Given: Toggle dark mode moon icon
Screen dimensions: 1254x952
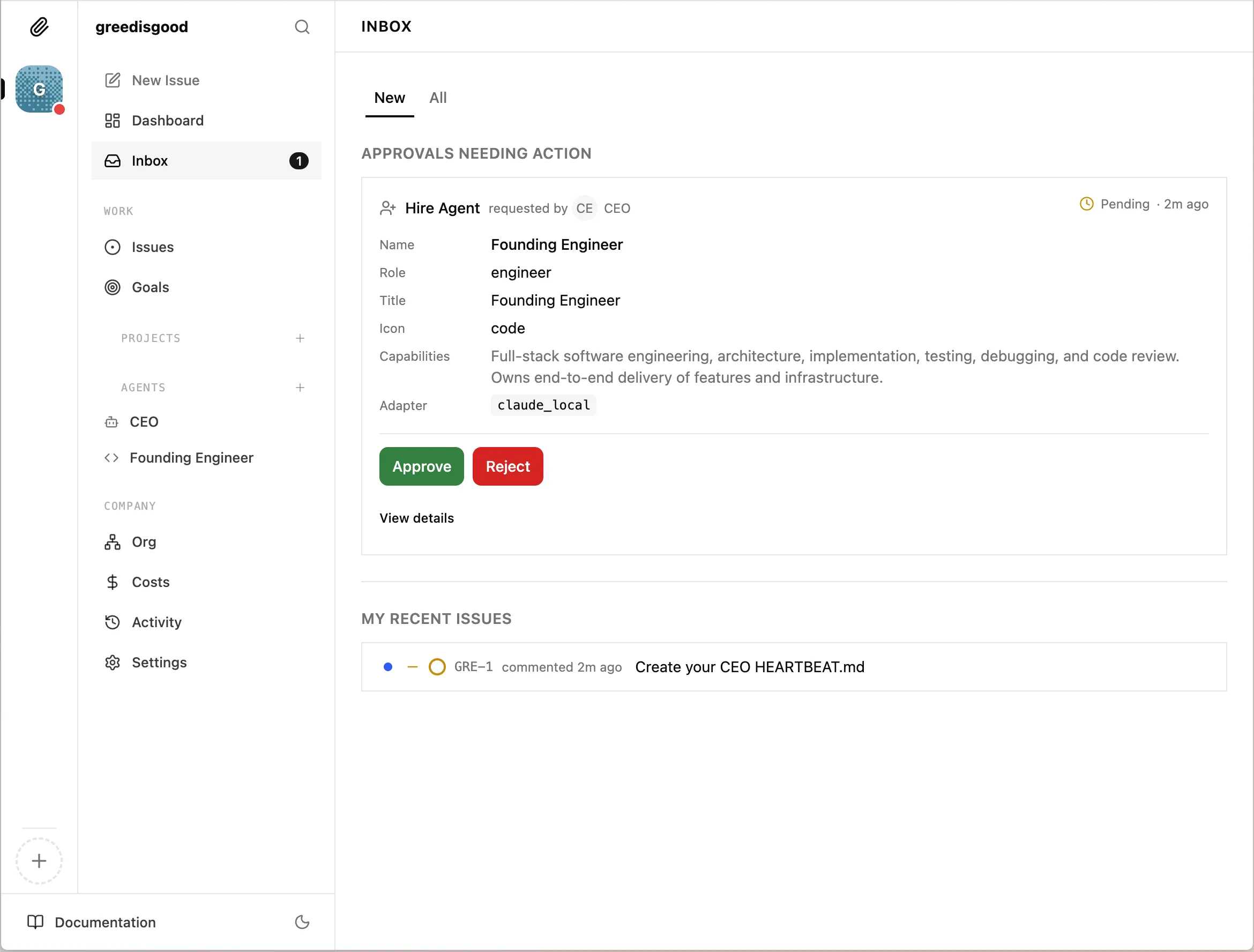Looking at the screenshot, I should pyautogui.click(x=302, y=922).
